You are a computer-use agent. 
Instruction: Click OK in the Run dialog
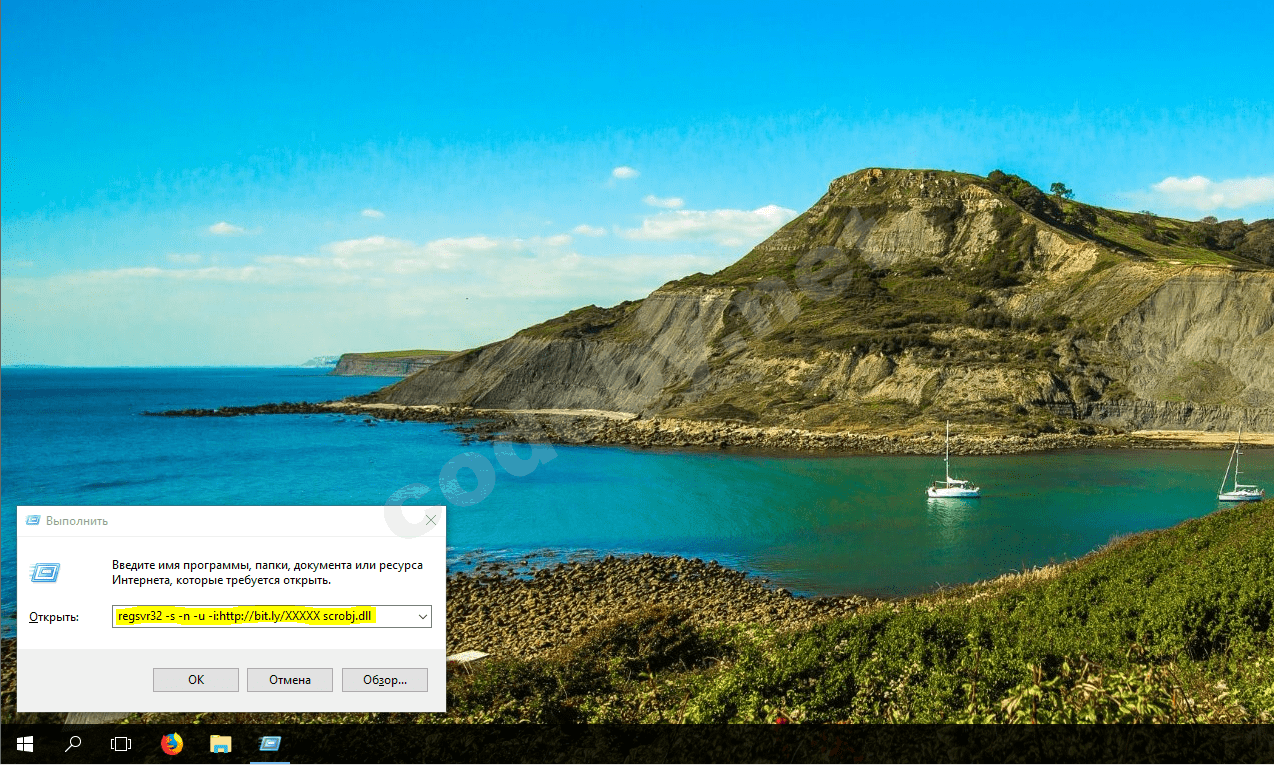[x=196, y=680]
